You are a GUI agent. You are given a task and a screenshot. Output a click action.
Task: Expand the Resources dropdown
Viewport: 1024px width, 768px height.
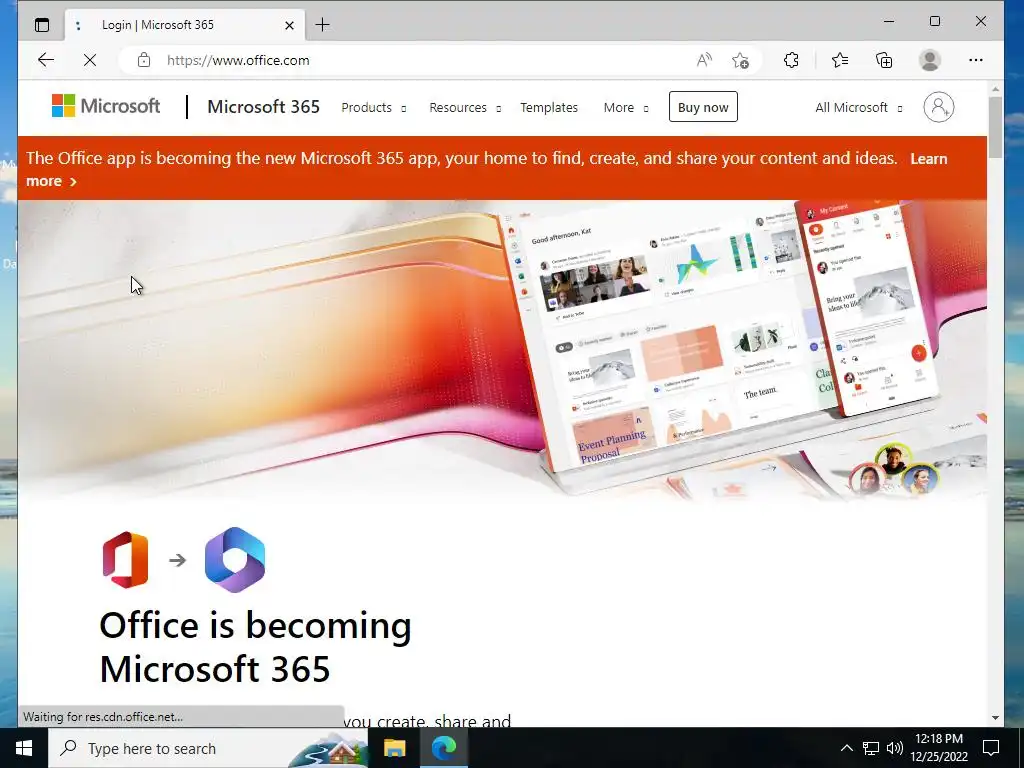(465, 108)
